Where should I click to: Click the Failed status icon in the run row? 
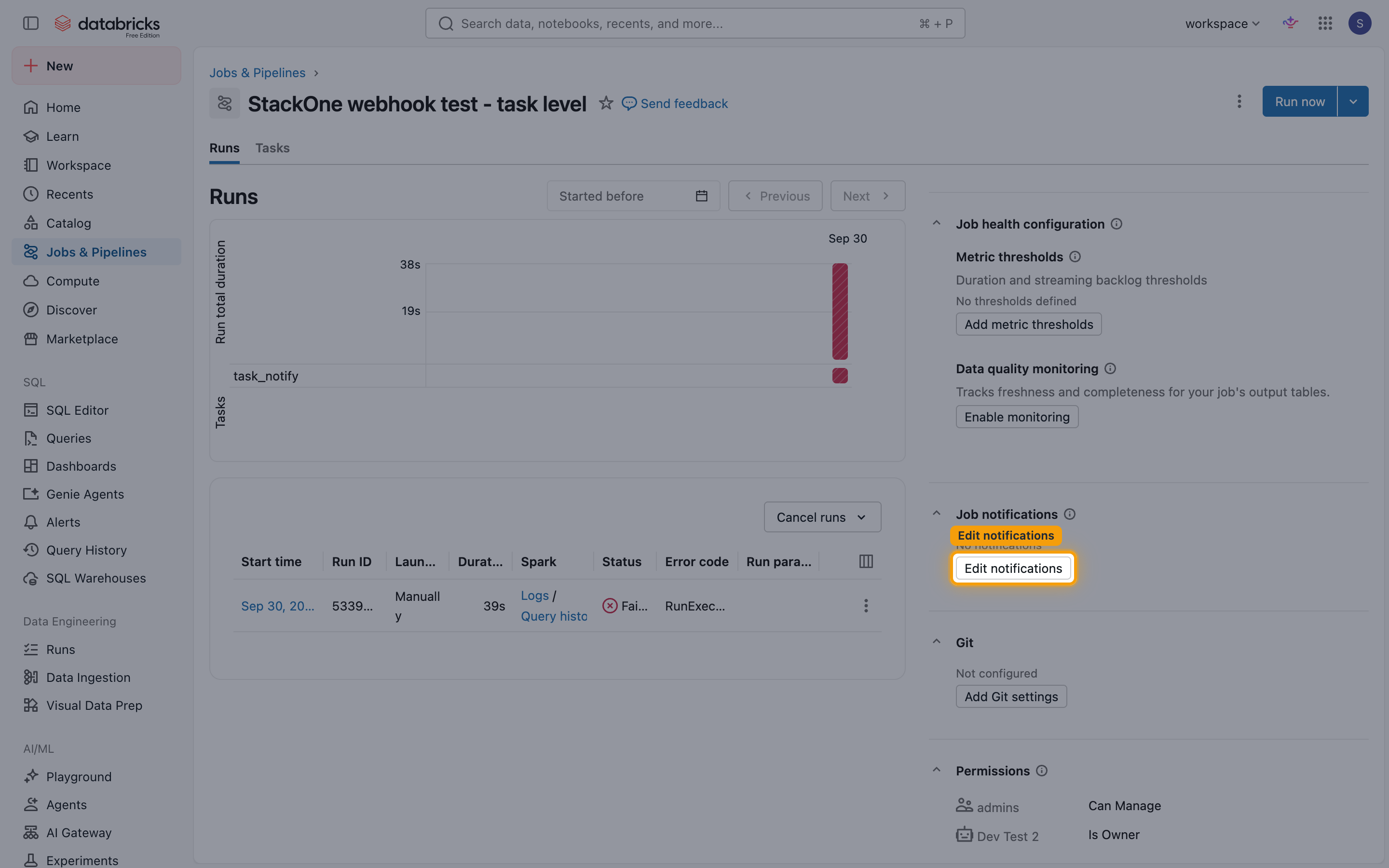point(610,606)
